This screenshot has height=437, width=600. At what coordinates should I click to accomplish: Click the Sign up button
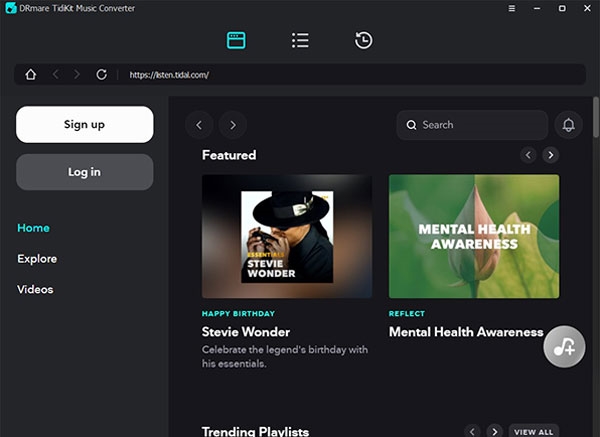point(84,125)
